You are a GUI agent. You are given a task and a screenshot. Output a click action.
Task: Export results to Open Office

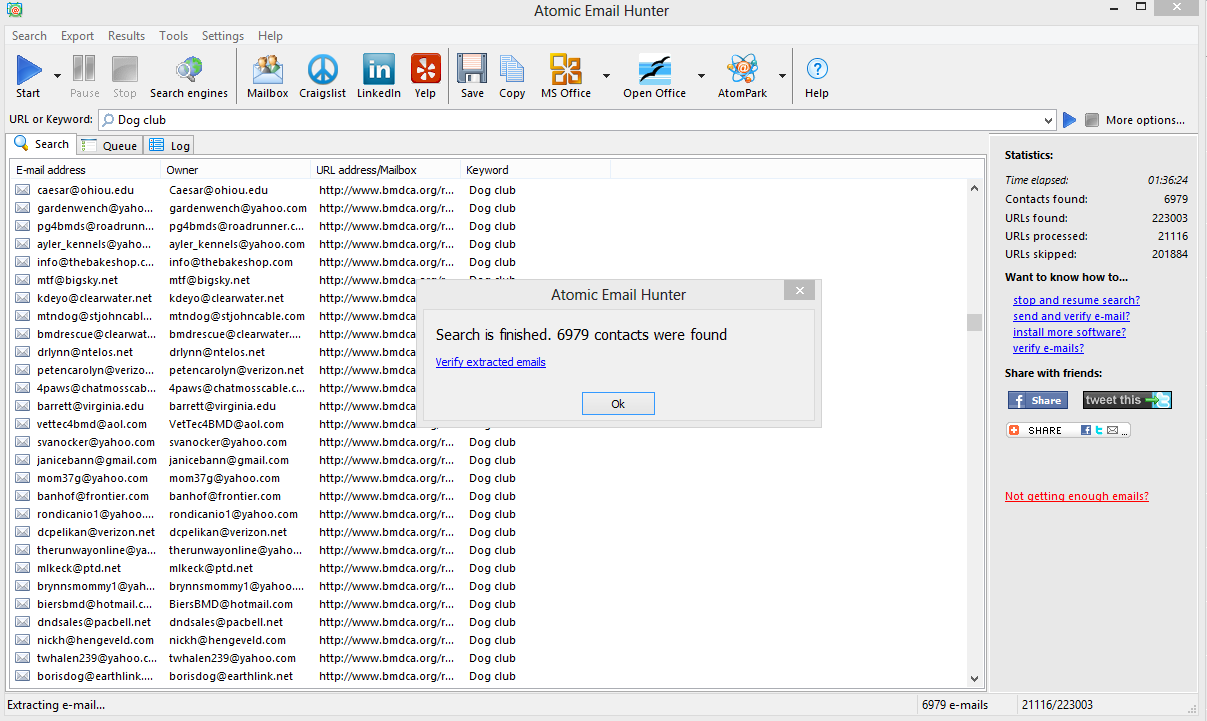(654, 76)
